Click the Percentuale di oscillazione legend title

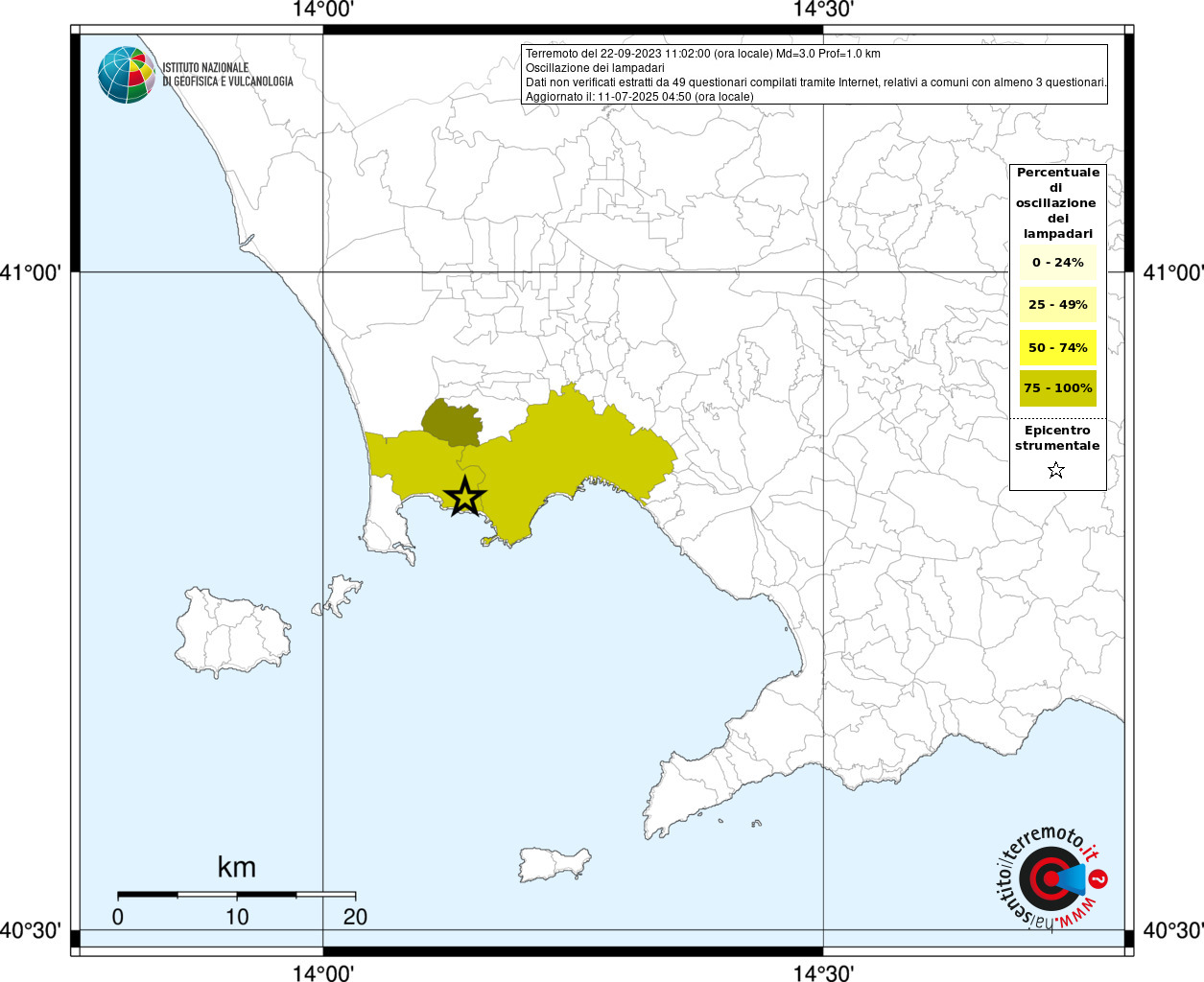[x=1057, y=202]
